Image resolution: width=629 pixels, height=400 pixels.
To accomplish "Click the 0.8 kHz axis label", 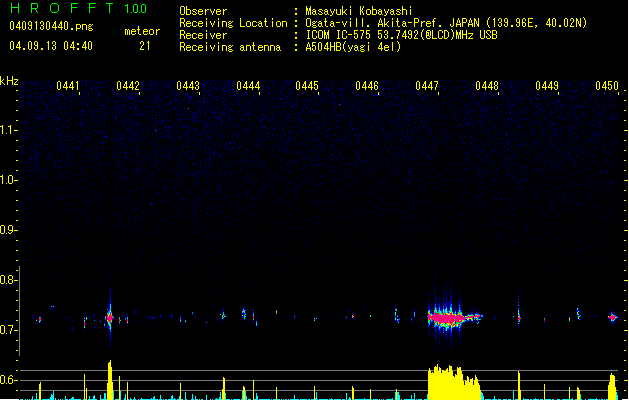I will point(10,280).
